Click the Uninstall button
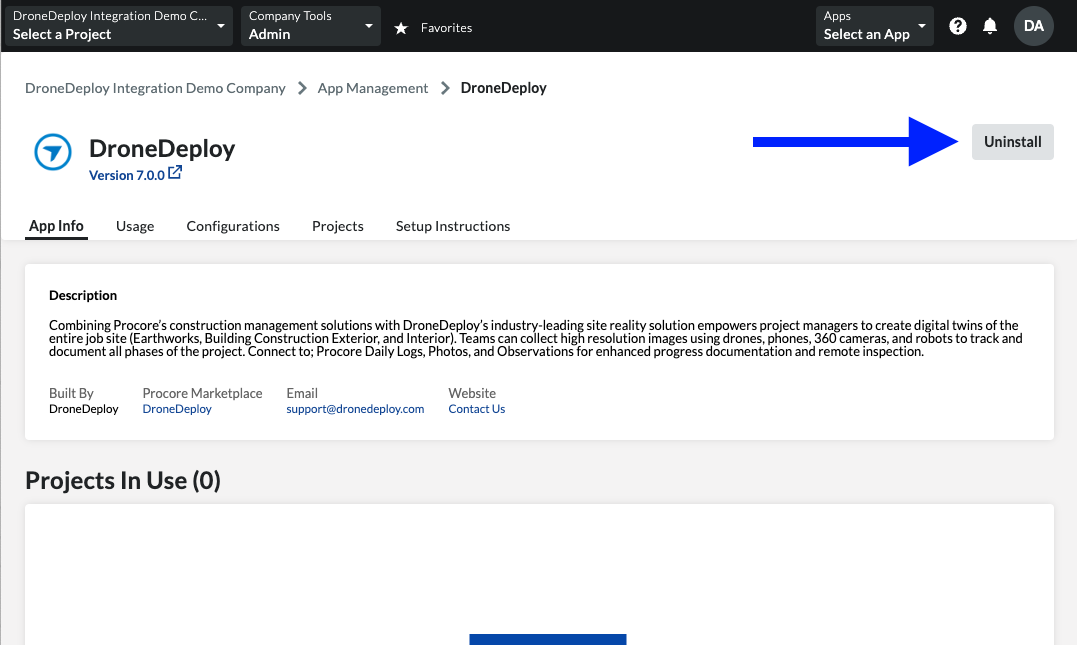This screenshot has height=645, width=1077. click(x=1012, y=142)
